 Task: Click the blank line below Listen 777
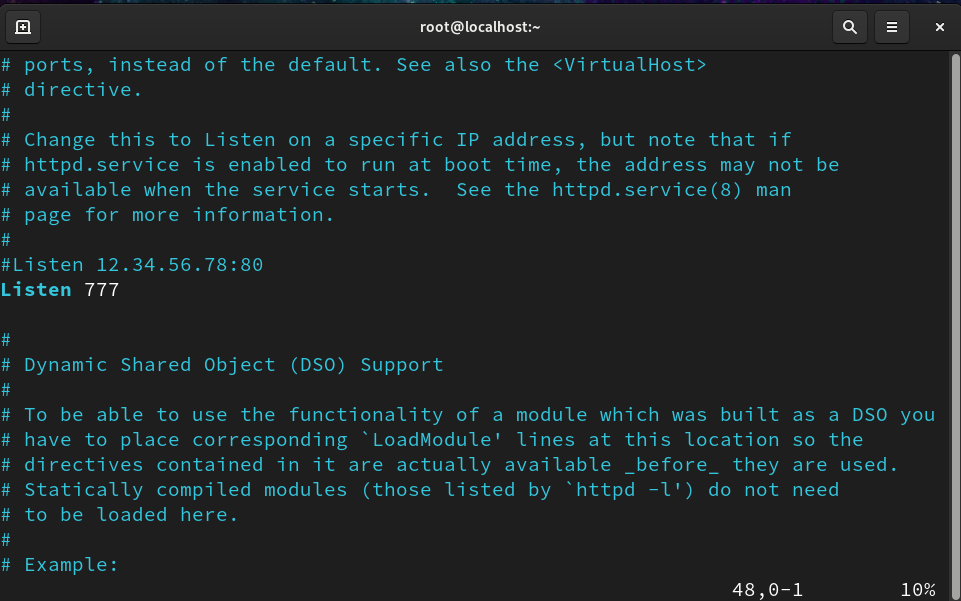tap(474, 315)
